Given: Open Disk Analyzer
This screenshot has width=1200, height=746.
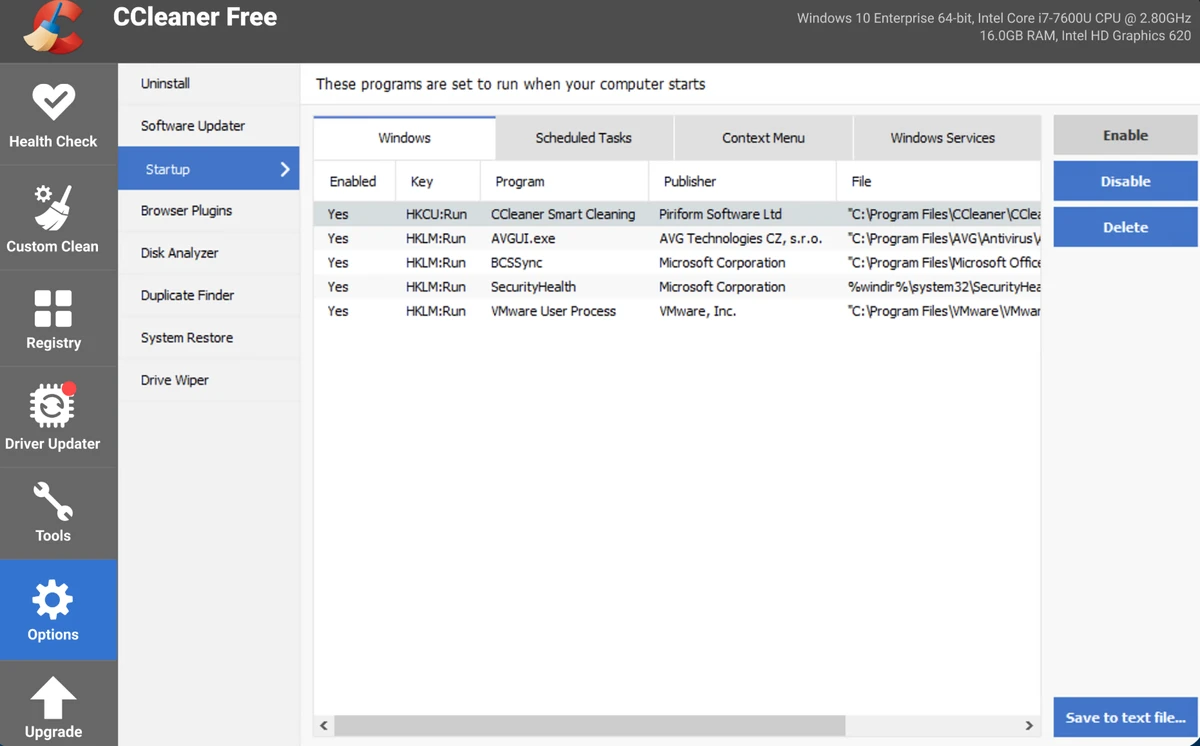Looking at the screenshot, I should pyautogui.click(x=209, y=253).
